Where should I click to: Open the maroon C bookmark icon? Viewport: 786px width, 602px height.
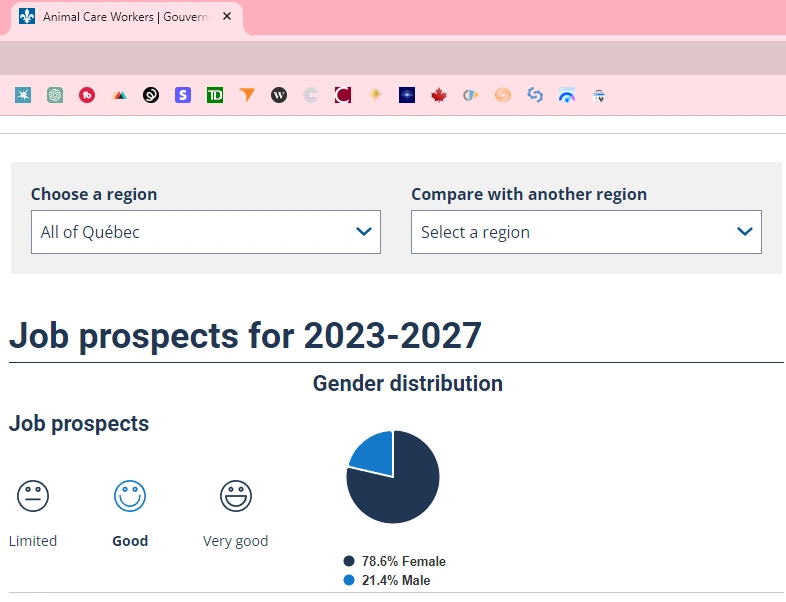[343, 95]
